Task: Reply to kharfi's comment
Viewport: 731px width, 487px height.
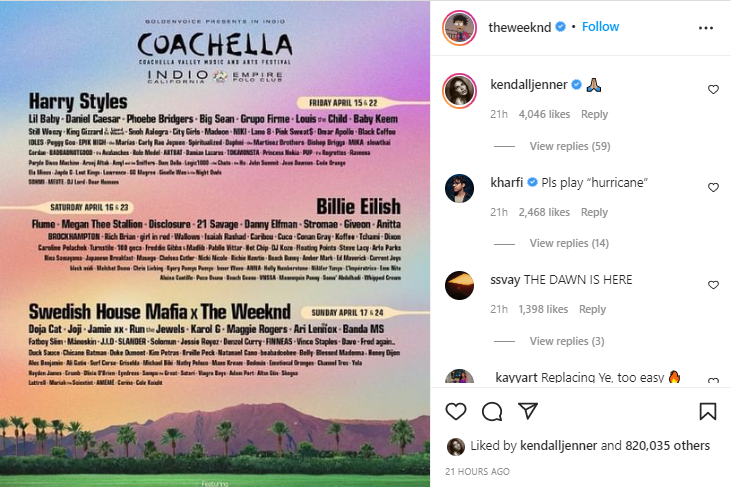Action: pos(594,212)
